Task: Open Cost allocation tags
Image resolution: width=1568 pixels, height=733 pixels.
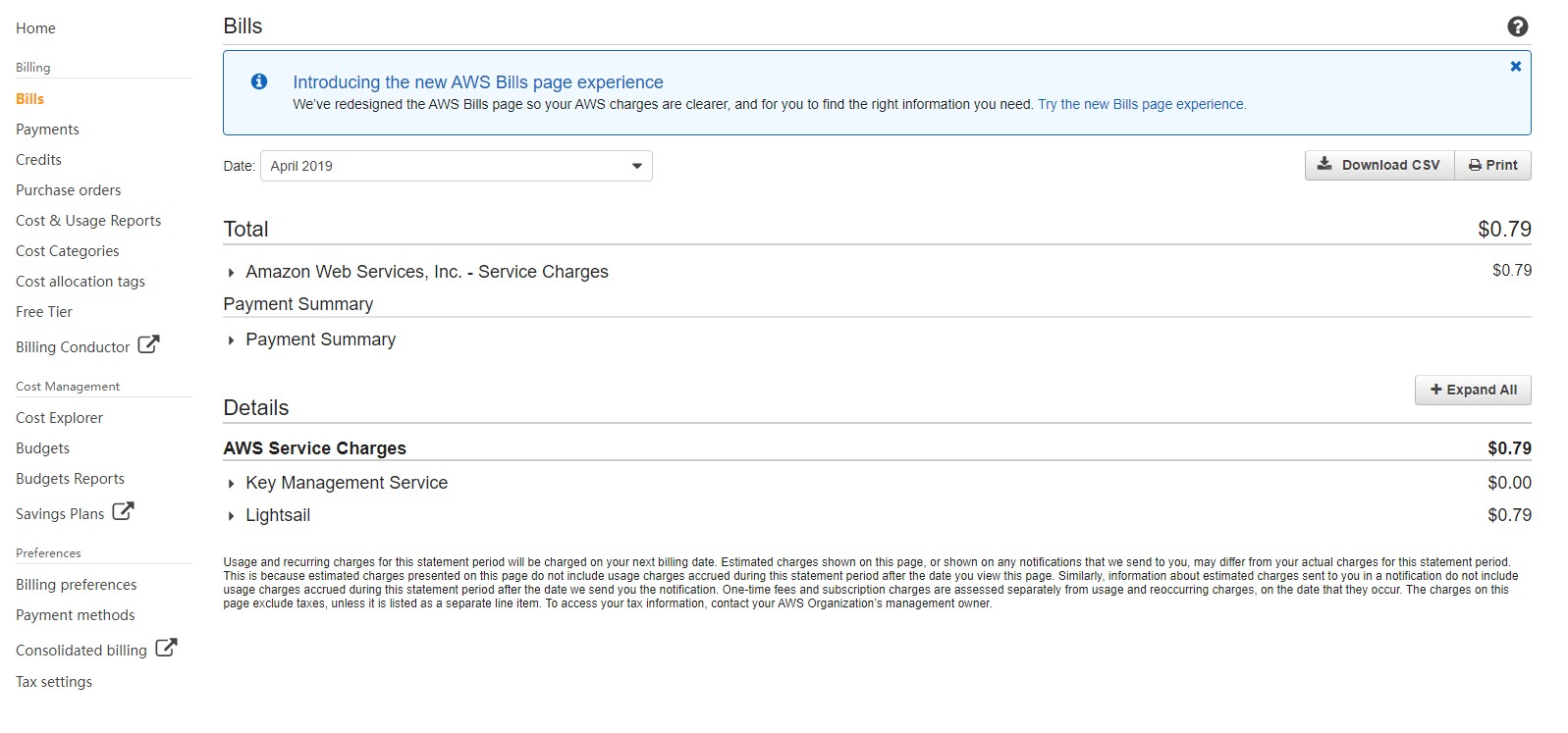Action: coord(81,282)
